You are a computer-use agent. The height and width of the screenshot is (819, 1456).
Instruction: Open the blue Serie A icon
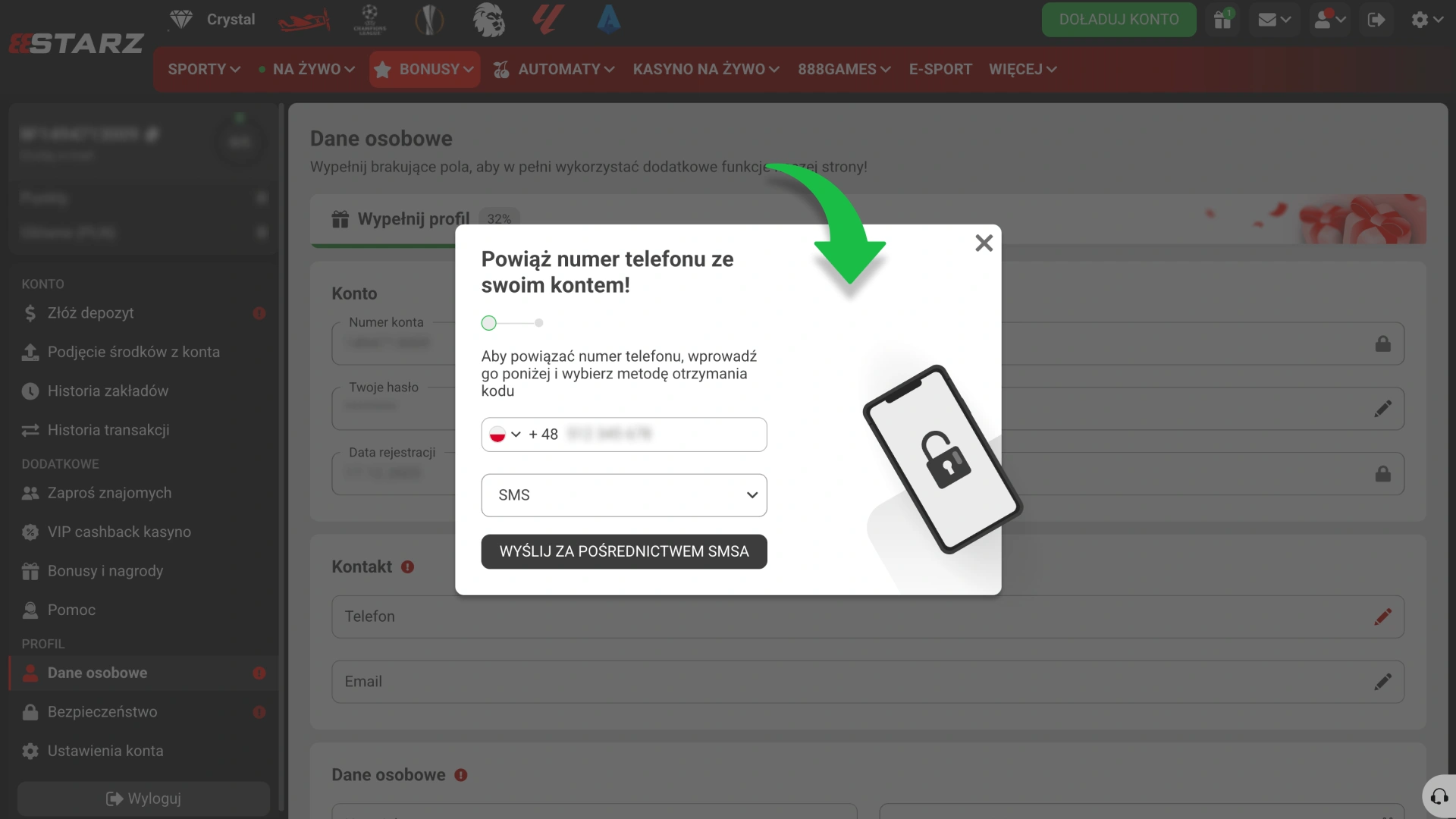tap(608, 20)
